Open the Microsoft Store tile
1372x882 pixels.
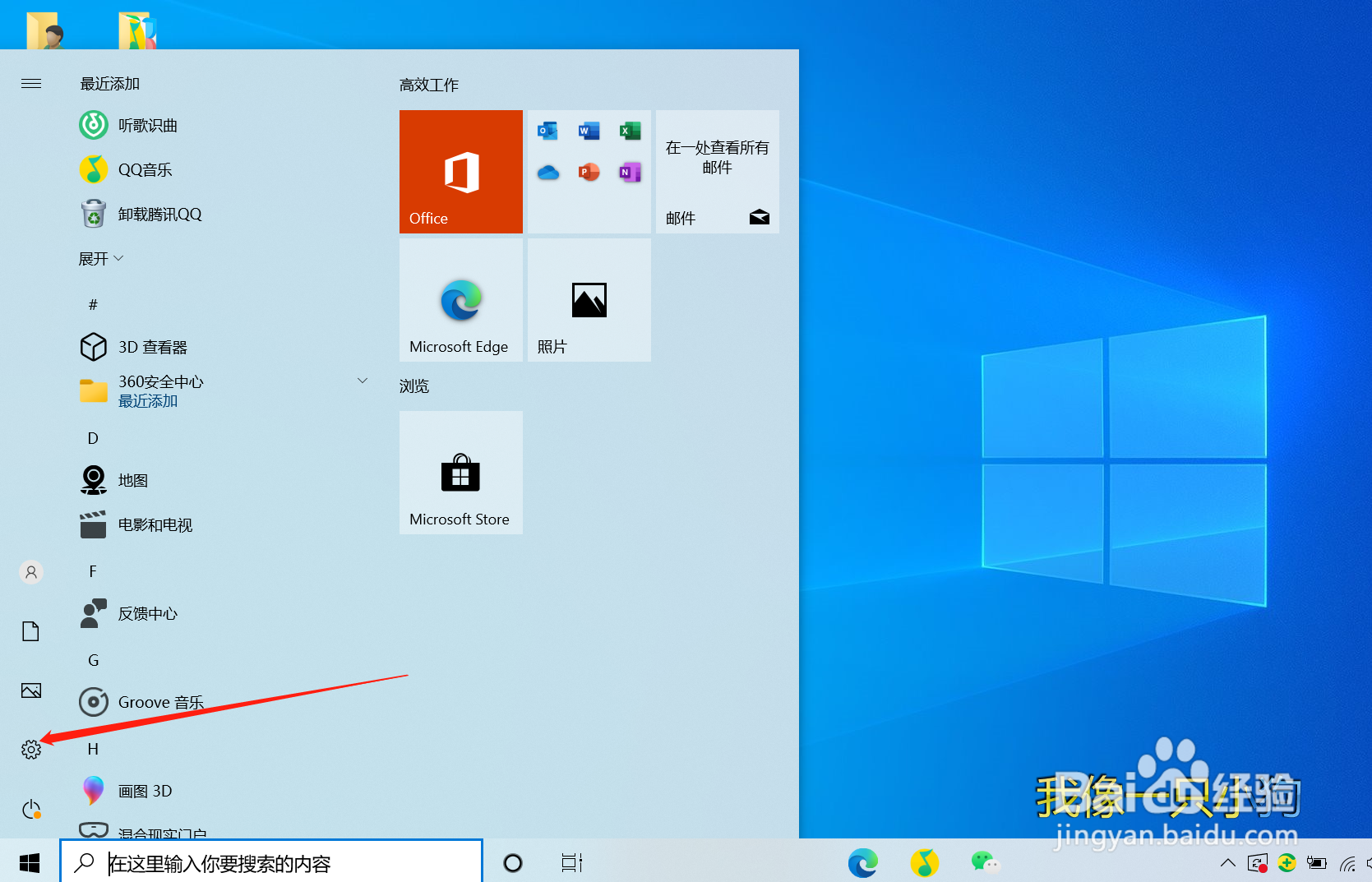pyautogui.click(x=461, y=473)
